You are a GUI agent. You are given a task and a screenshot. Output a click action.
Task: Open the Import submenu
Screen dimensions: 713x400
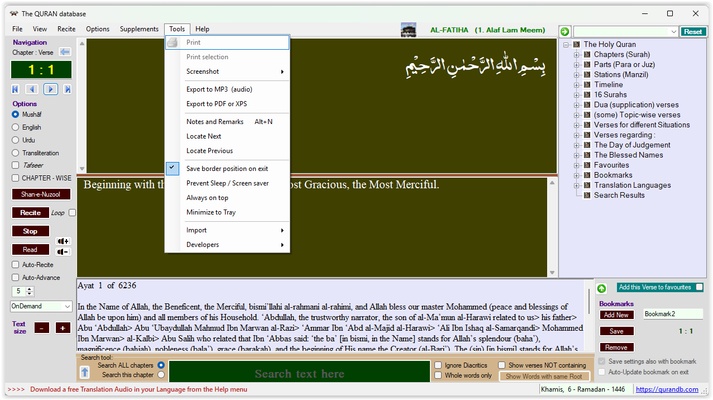point(227,230)
